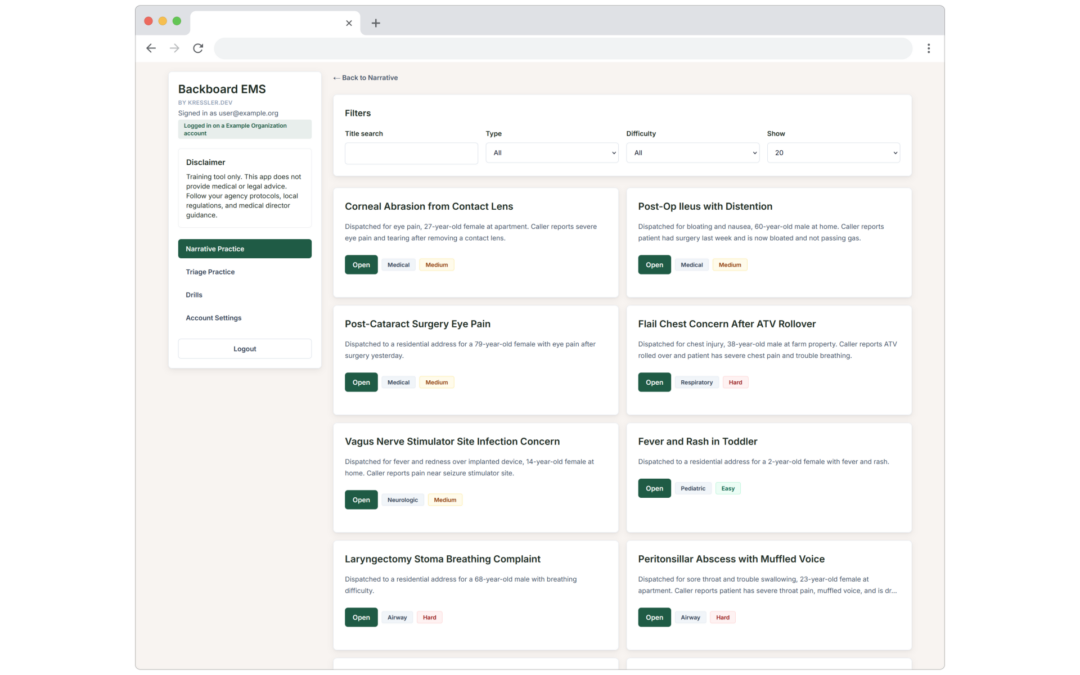Click Airway tag on Laryngectomy Stoma card
The image size is (1080, 675).
(x=397, y=618)
